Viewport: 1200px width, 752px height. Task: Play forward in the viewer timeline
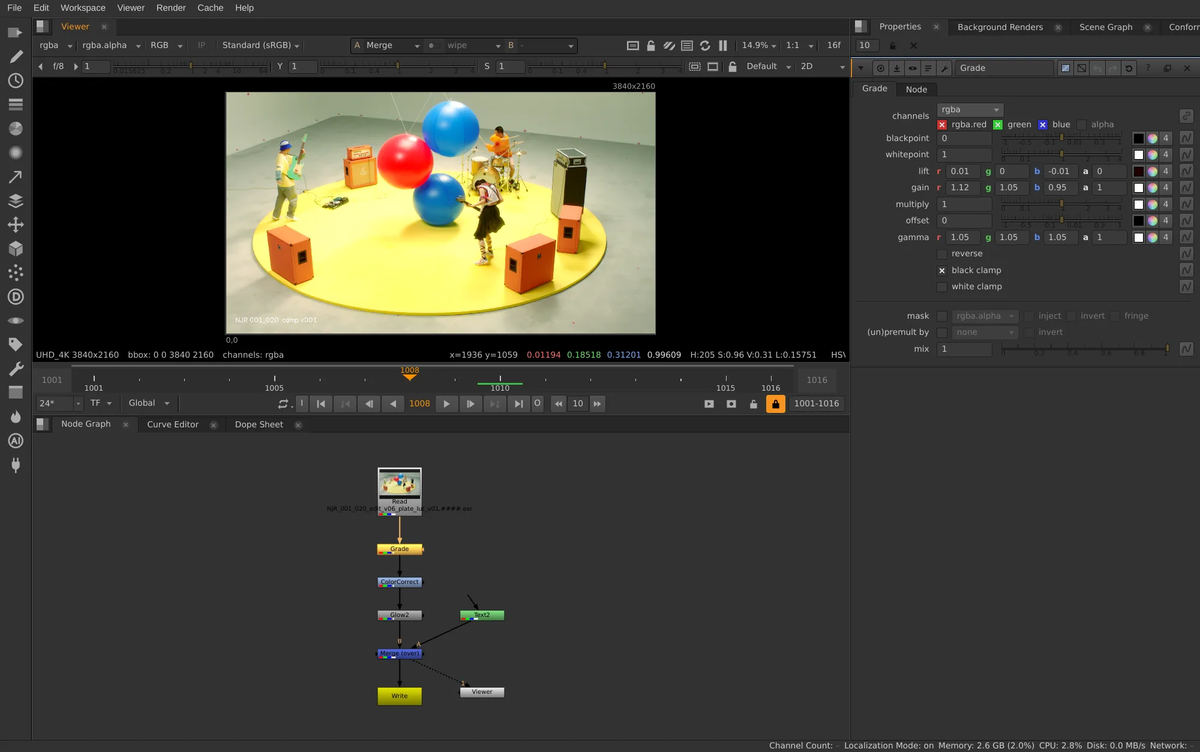click(x=446, y=404)
